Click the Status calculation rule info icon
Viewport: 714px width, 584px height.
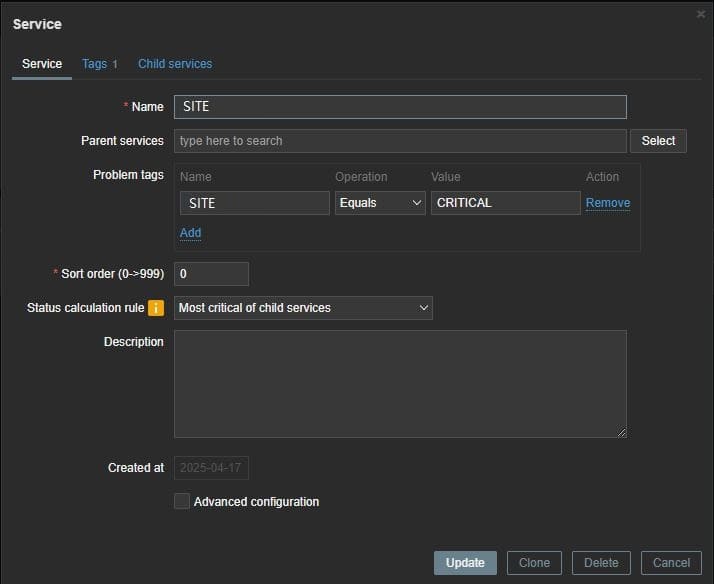tap(156, 308)
